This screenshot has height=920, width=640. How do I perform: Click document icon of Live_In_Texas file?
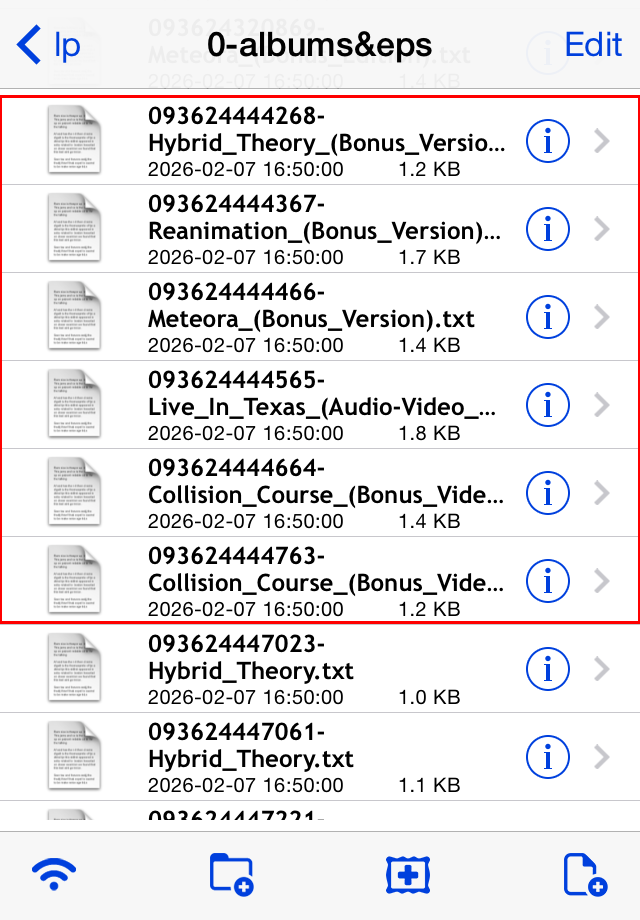pyautogui.click(x=74, y=404)
